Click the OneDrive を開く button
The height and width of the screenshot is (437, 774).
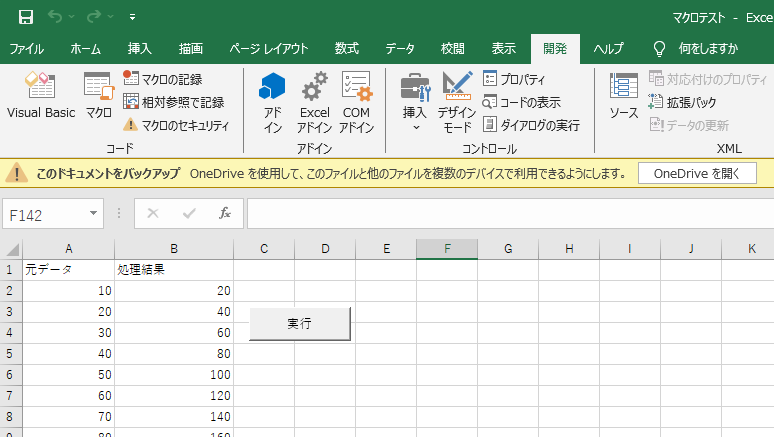(x=697, y=173)
